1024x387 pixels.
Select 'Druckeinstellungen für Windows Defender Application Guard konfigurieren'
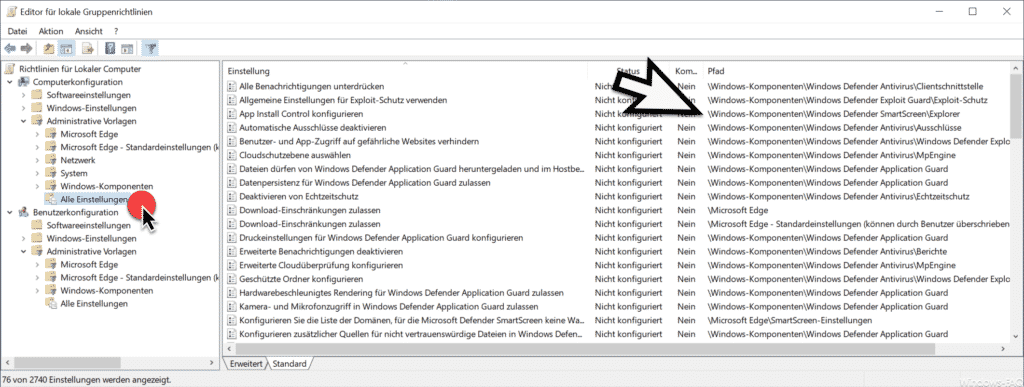click(381, 238)
